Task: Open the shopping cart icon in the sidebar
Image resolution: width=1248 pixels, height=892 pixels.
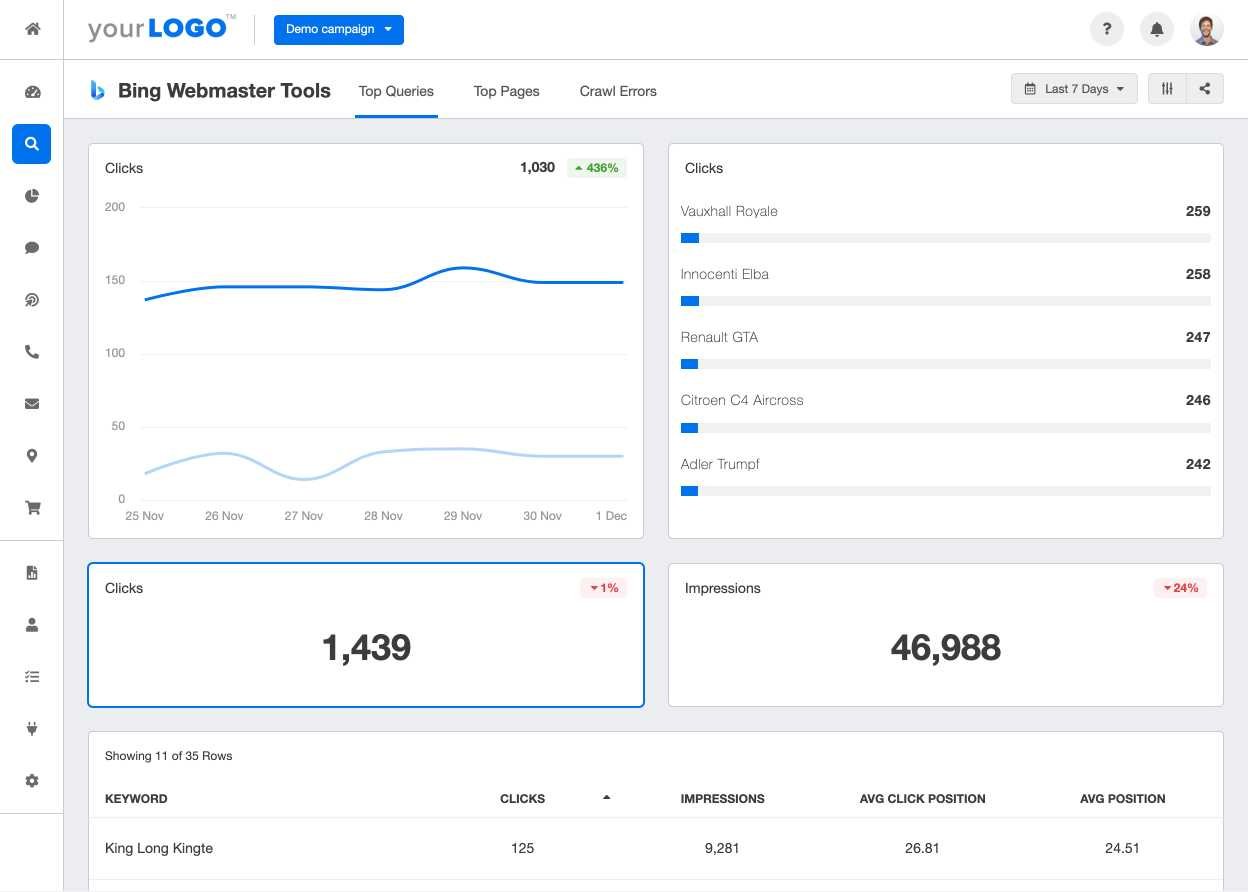Action: (32, 508)
